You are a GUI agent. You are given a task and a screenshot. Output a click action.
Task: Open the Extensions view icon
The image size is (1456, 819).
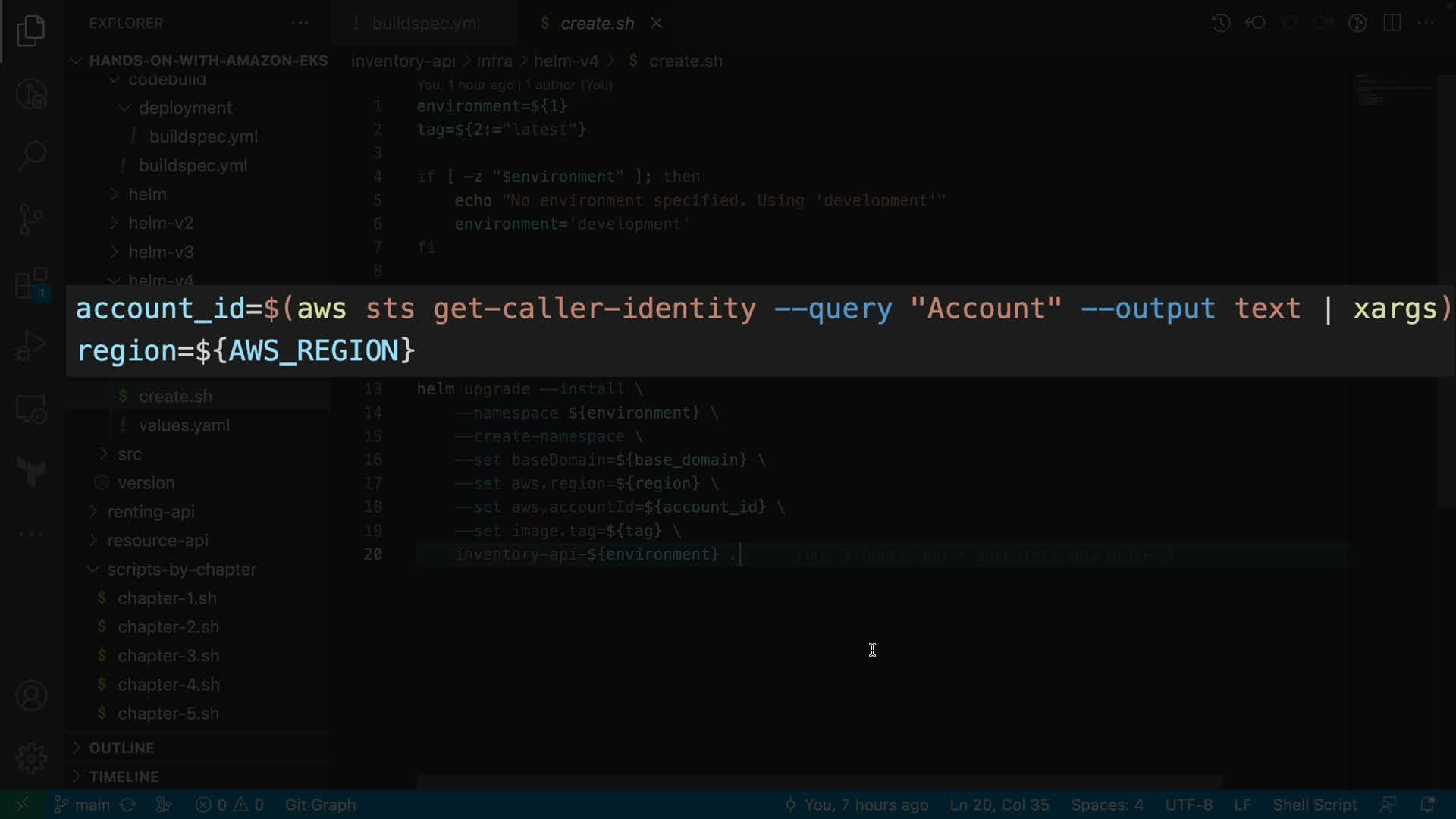[31, 284]
